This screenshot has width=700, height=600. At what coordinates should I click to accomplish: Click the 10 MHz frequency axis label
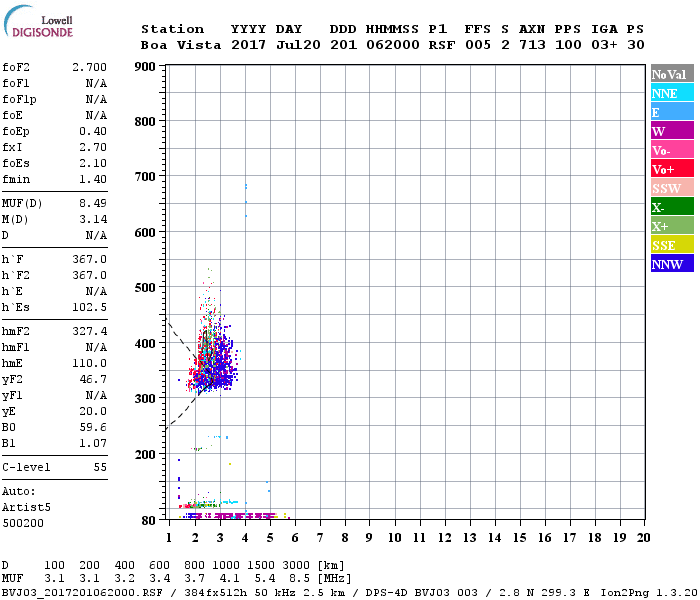(x=394, y=538)
